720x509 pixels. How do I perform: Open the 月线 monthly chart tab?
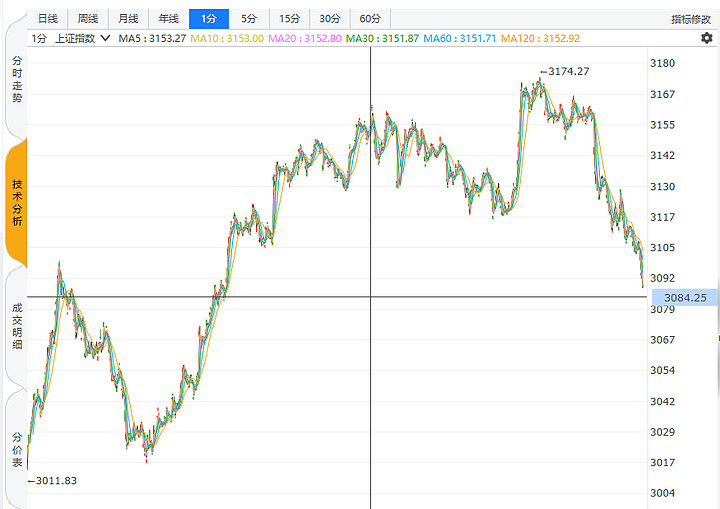[128, 19]
